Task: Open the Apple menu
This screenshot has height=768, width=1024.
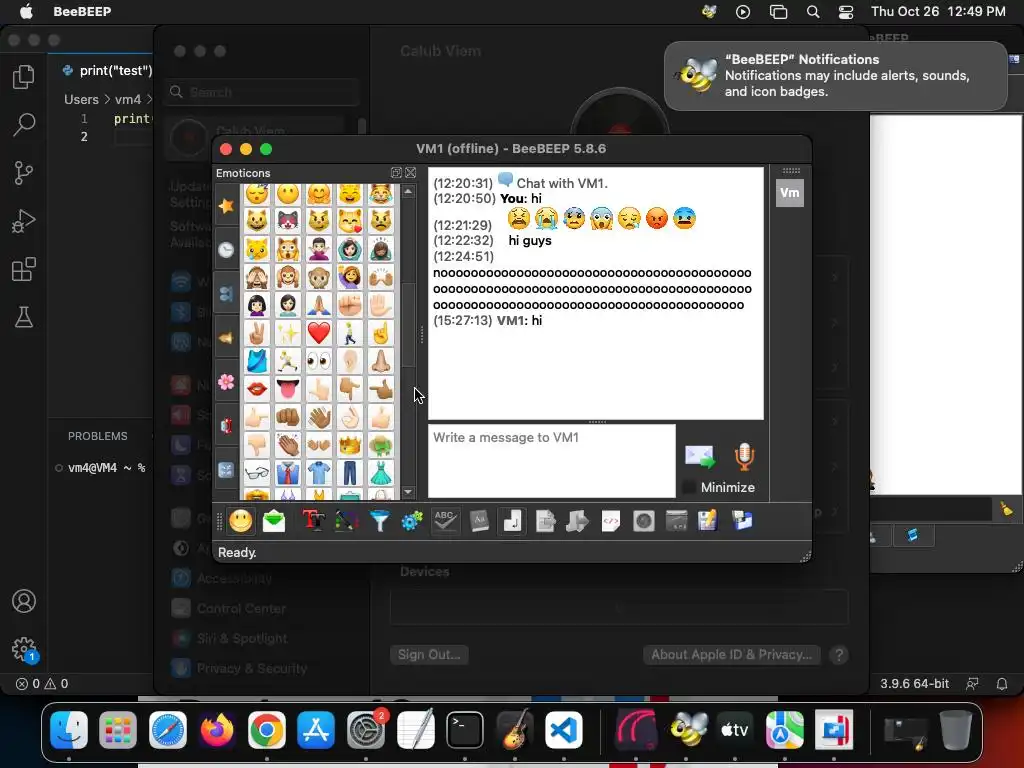Action: tap(26, 12)
